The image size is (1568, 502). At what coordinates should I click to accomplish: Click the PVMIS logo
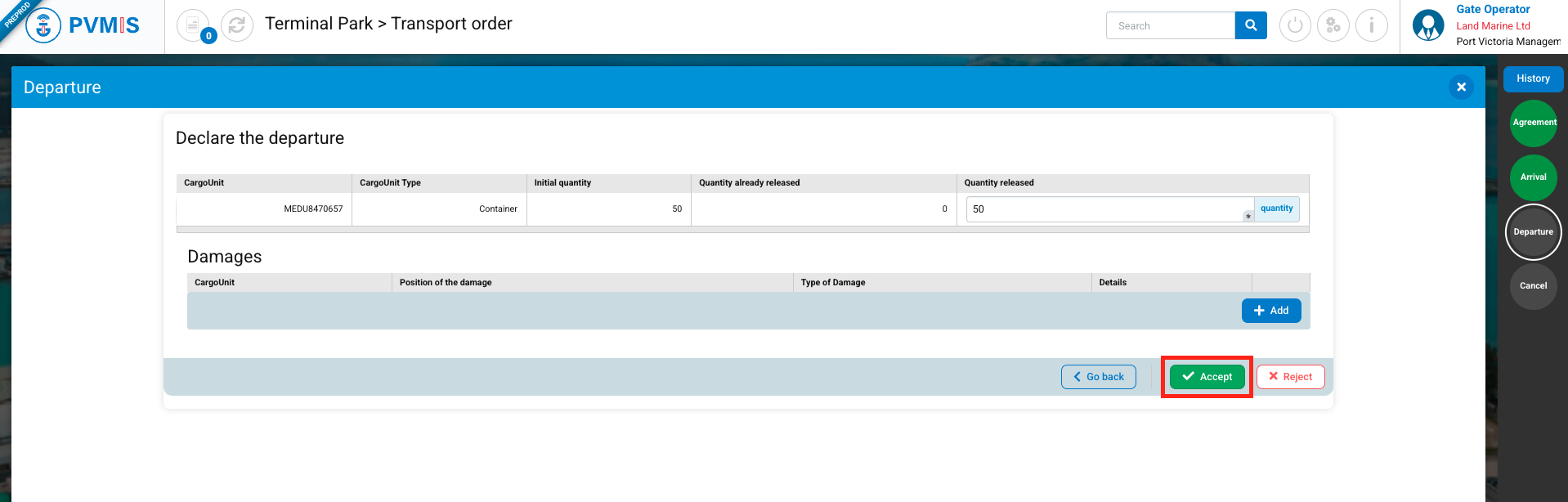tap(83, 25)
